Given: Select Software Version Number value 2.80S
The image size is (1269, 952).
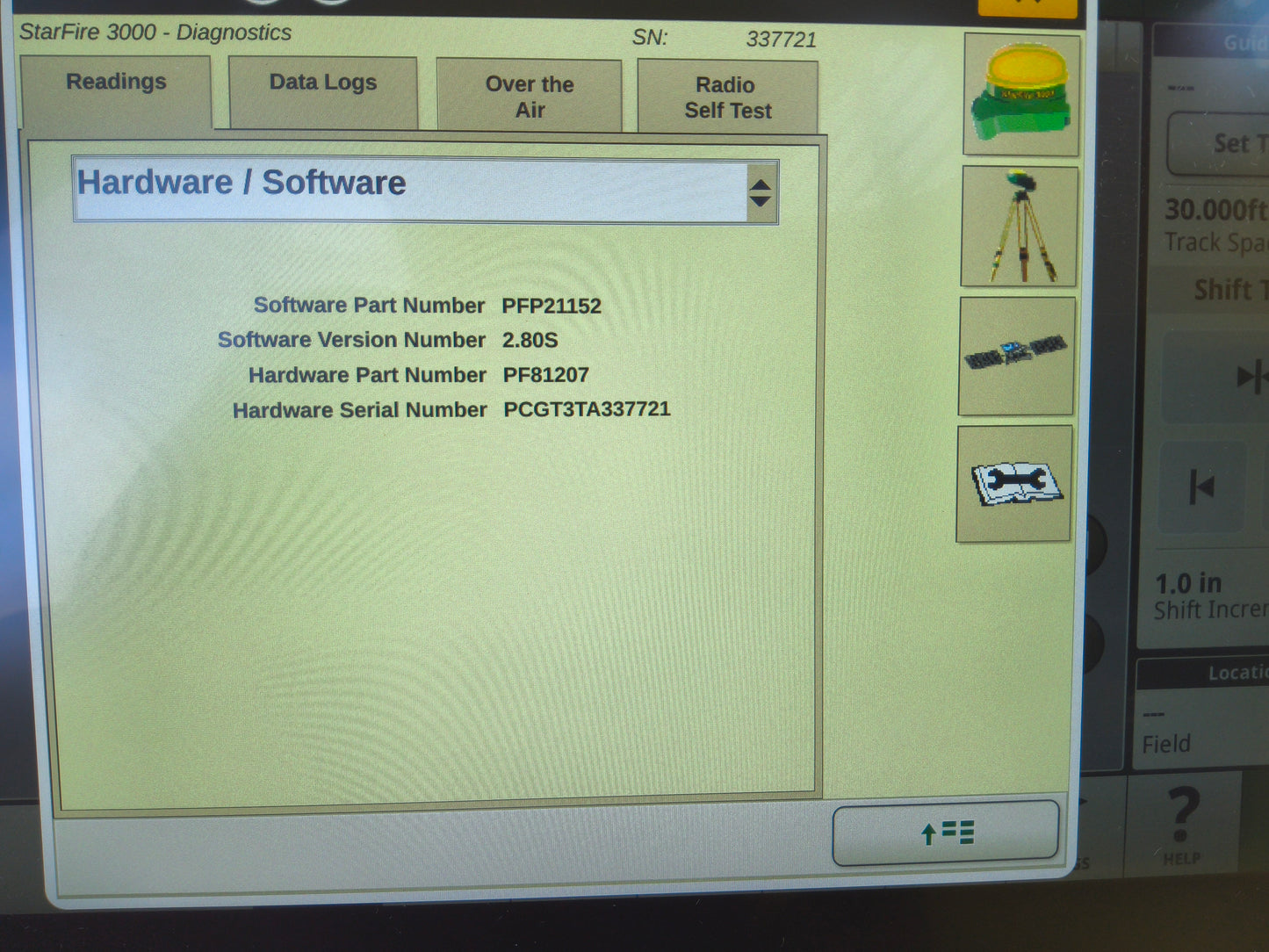Looking at the screenshot, I should pos(530,340).
